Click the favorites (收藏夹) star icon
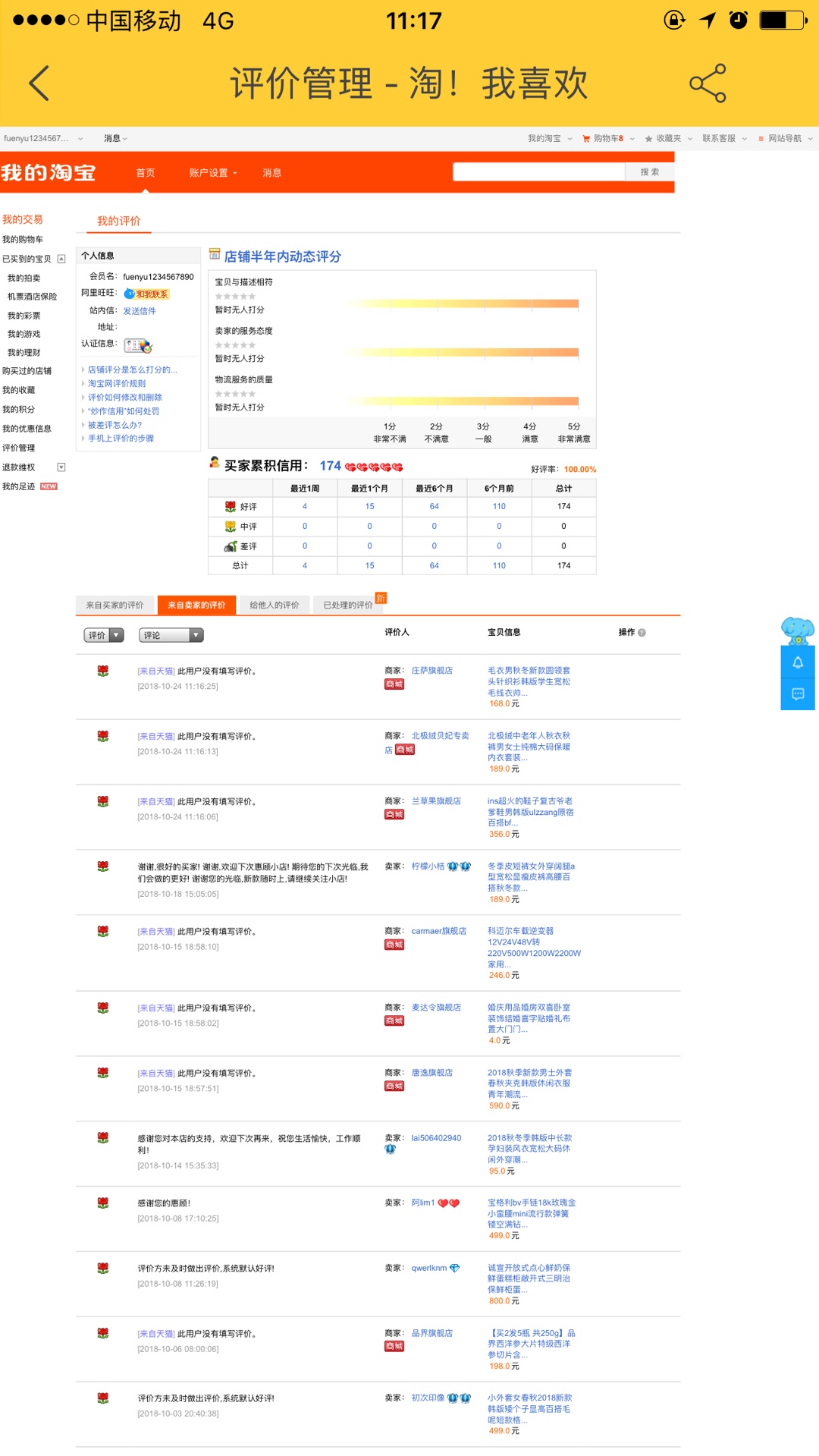 coord(648,139)
